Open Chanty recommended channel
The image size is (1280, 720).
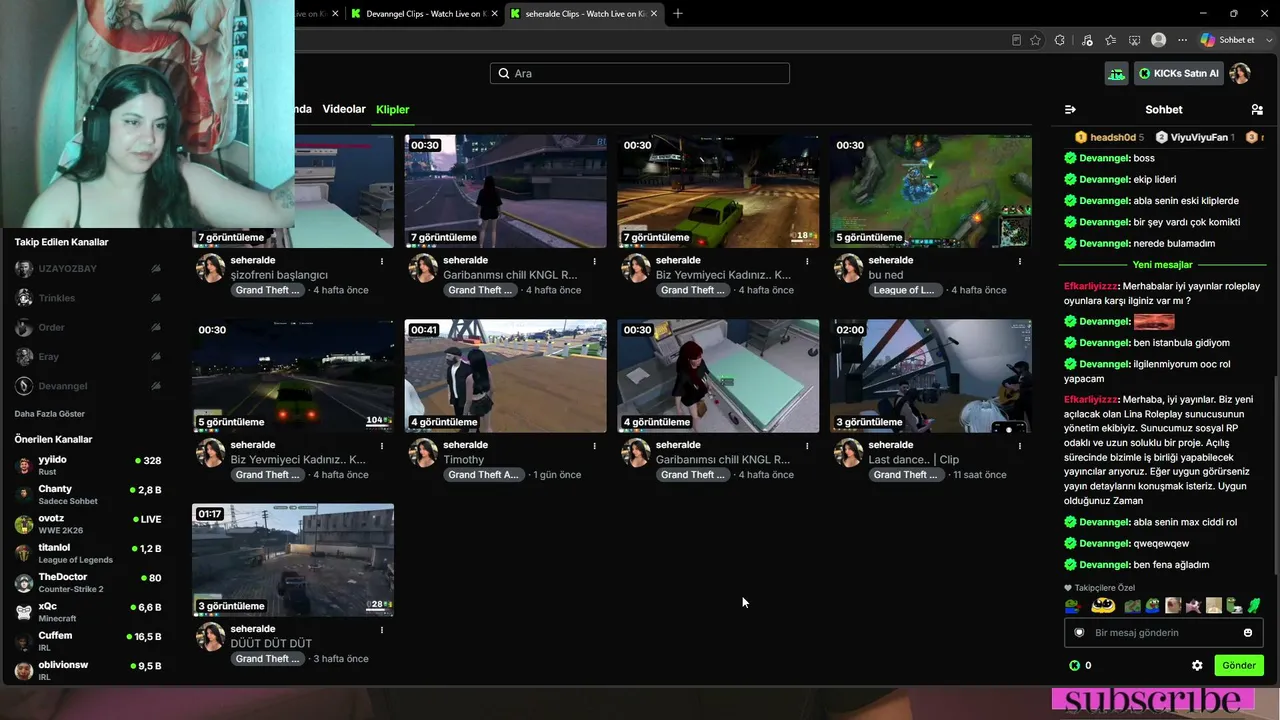tap(88, 494)
